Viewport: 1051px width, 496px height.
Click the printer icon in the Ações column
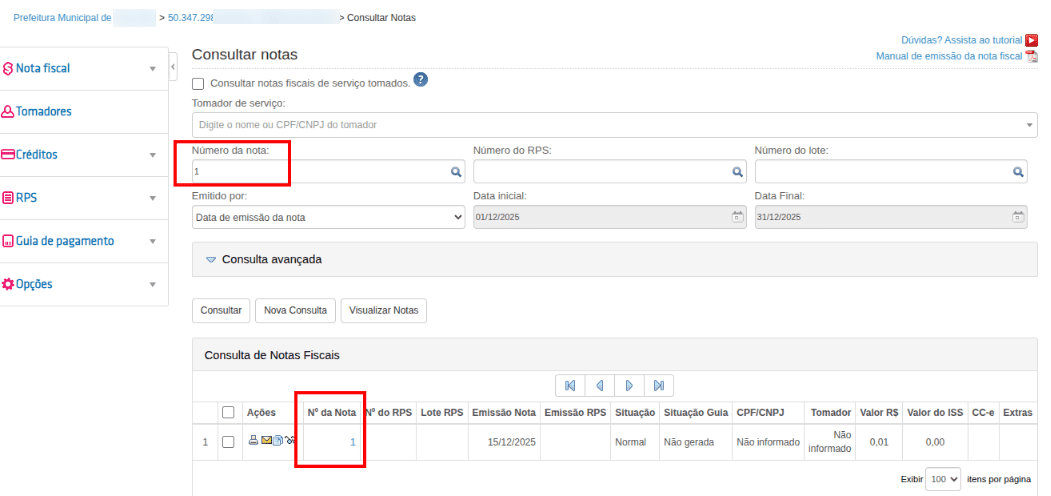pos(253,440)
